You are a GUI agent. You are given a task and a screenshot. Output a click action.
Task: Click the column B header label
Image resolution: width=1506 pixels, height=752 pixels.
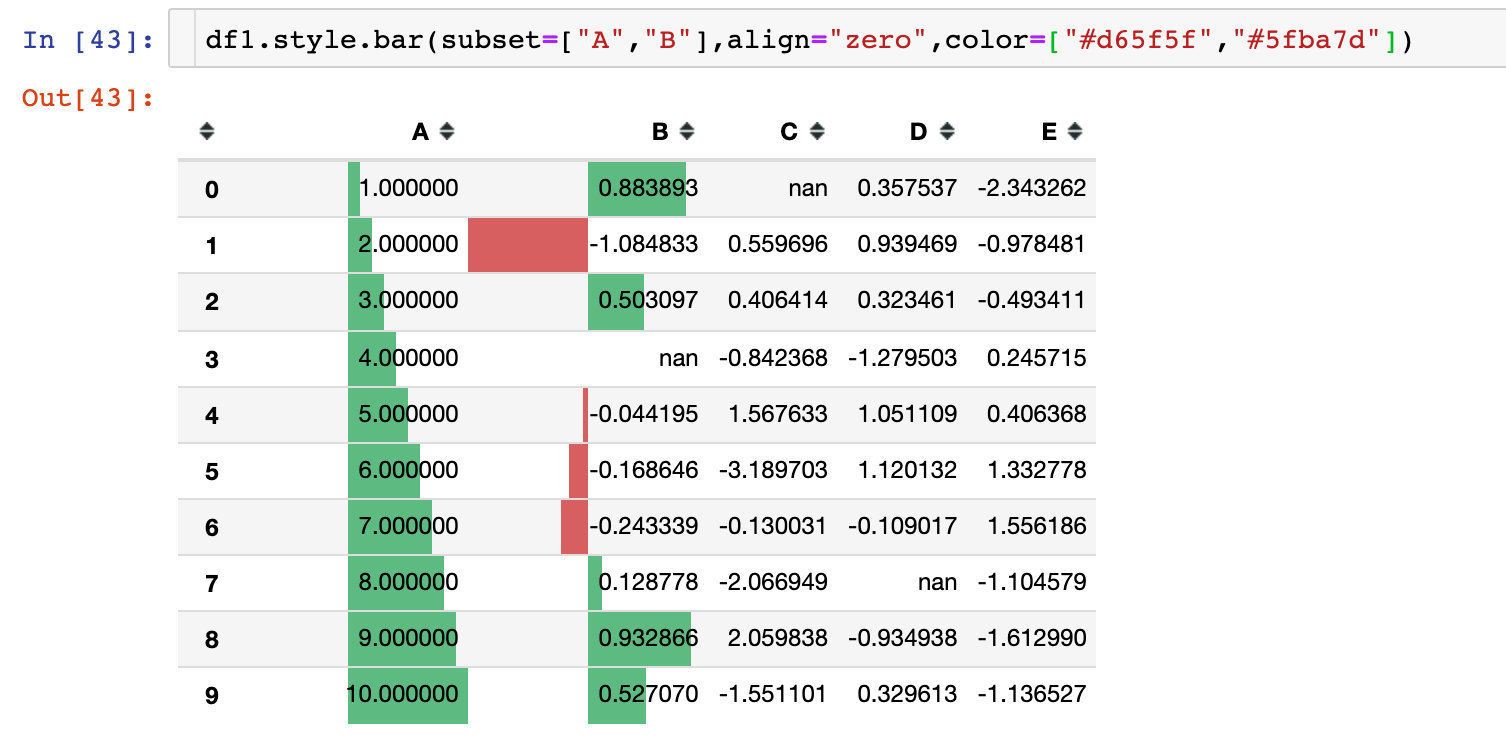click(x=660, y=131)
